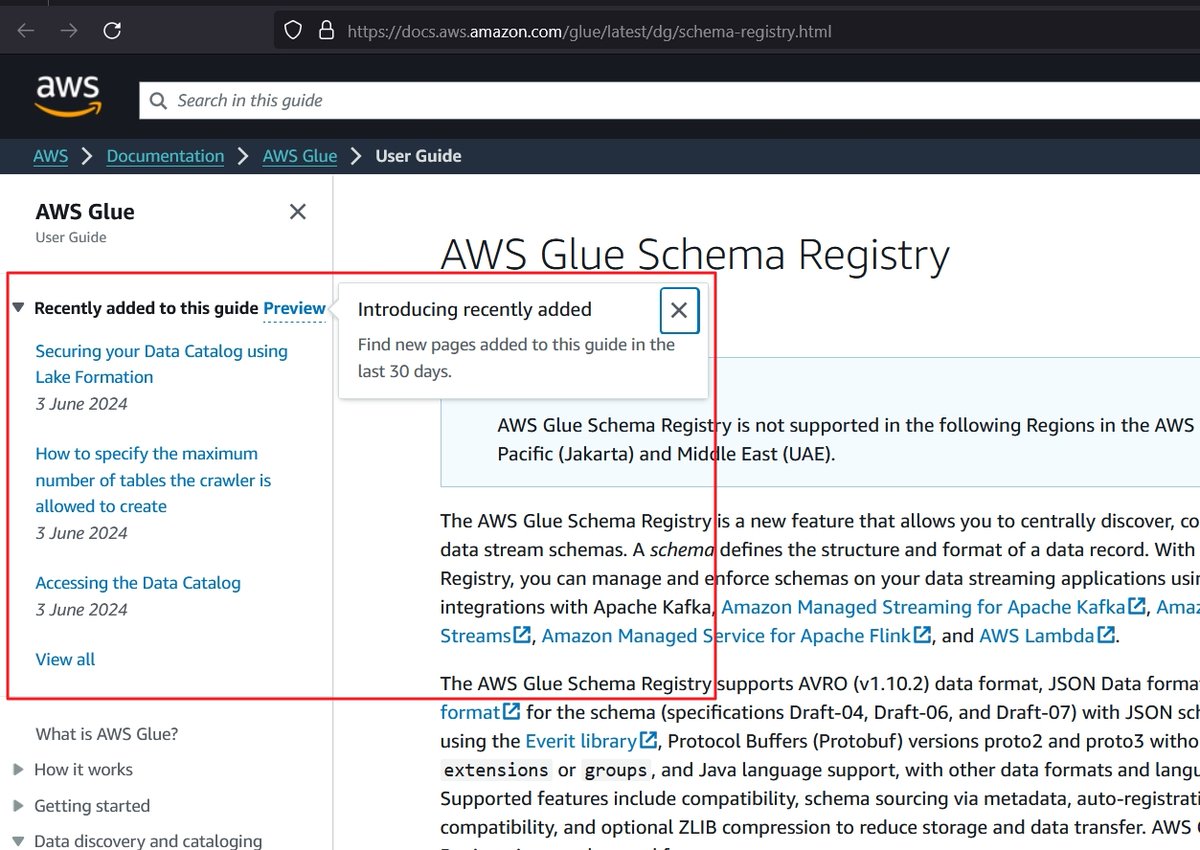The height and width of the screenshot is (850, 1200).
Task: Select the User Guide breadcrumb text
Action: tap(418, 156)
